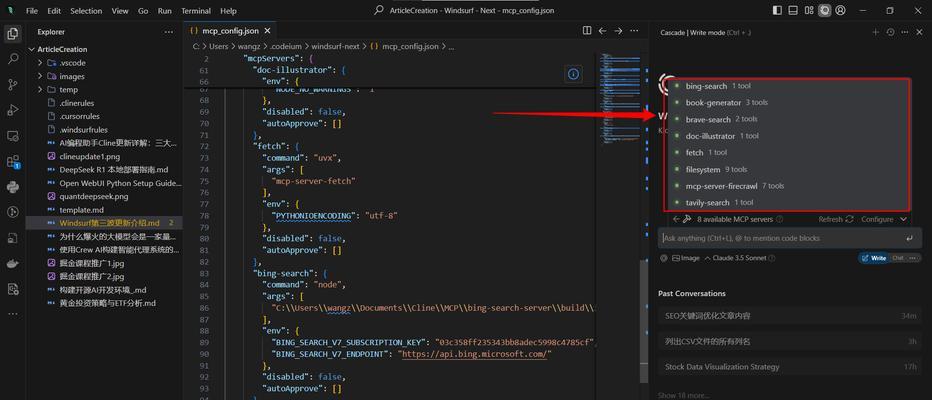Open the Python view in activity bar

(x=12, y=187)
